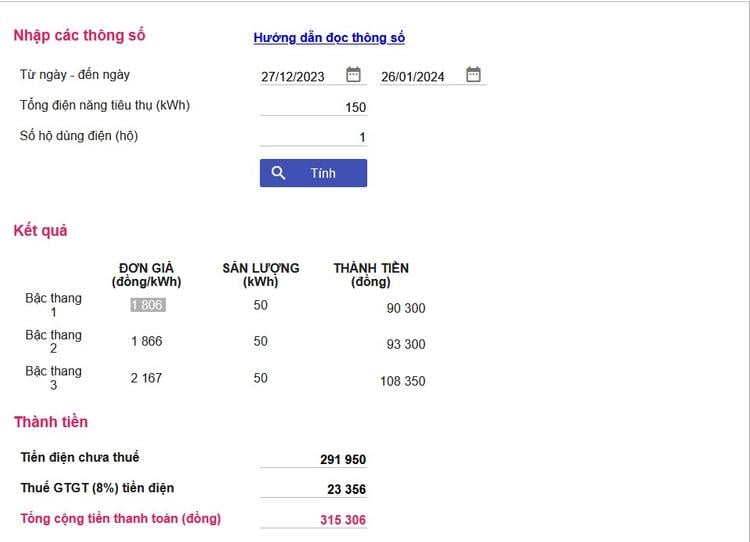Open the start date calendar picker
This screenshot has height=542, width=750.
tap(353, 75)
